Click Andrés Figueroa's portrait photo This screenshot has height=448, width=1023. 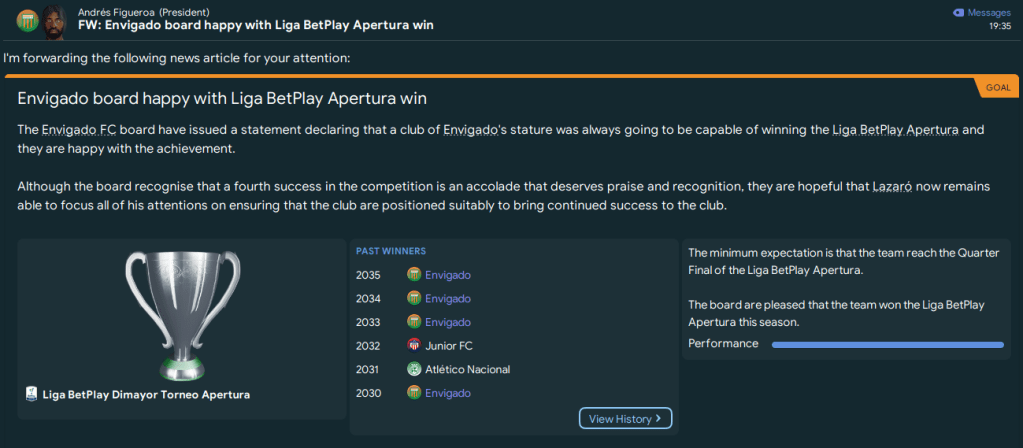[56, 19]
